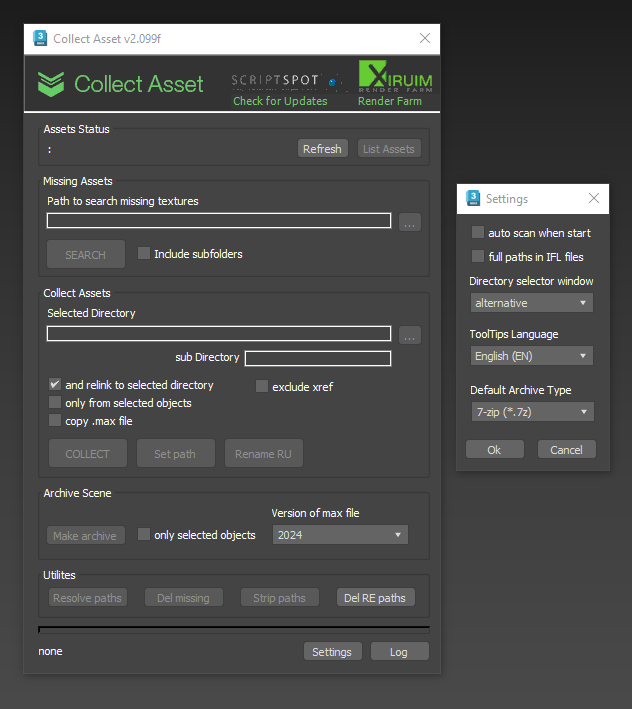Click the Strip paths button
This screenshot has width=632, height=709.
coord(280,598)
